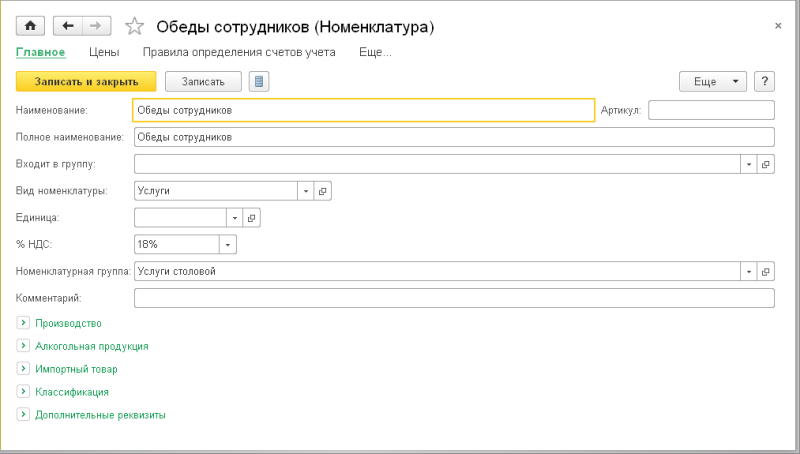Go back with the left arrow
Screen dimensions: 800x454
point(68,25)
